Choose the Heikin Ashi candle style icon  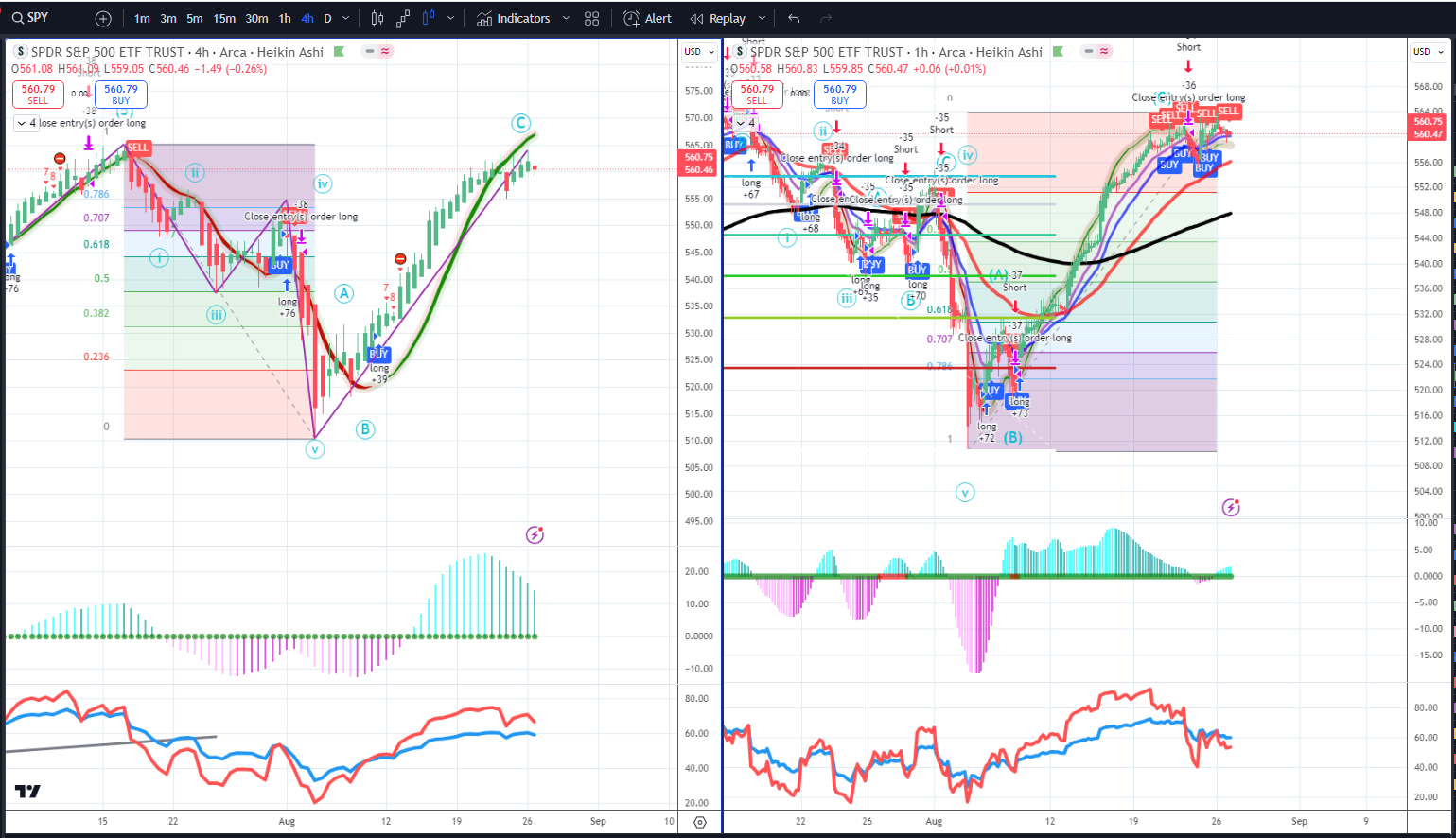click(429, 19)
